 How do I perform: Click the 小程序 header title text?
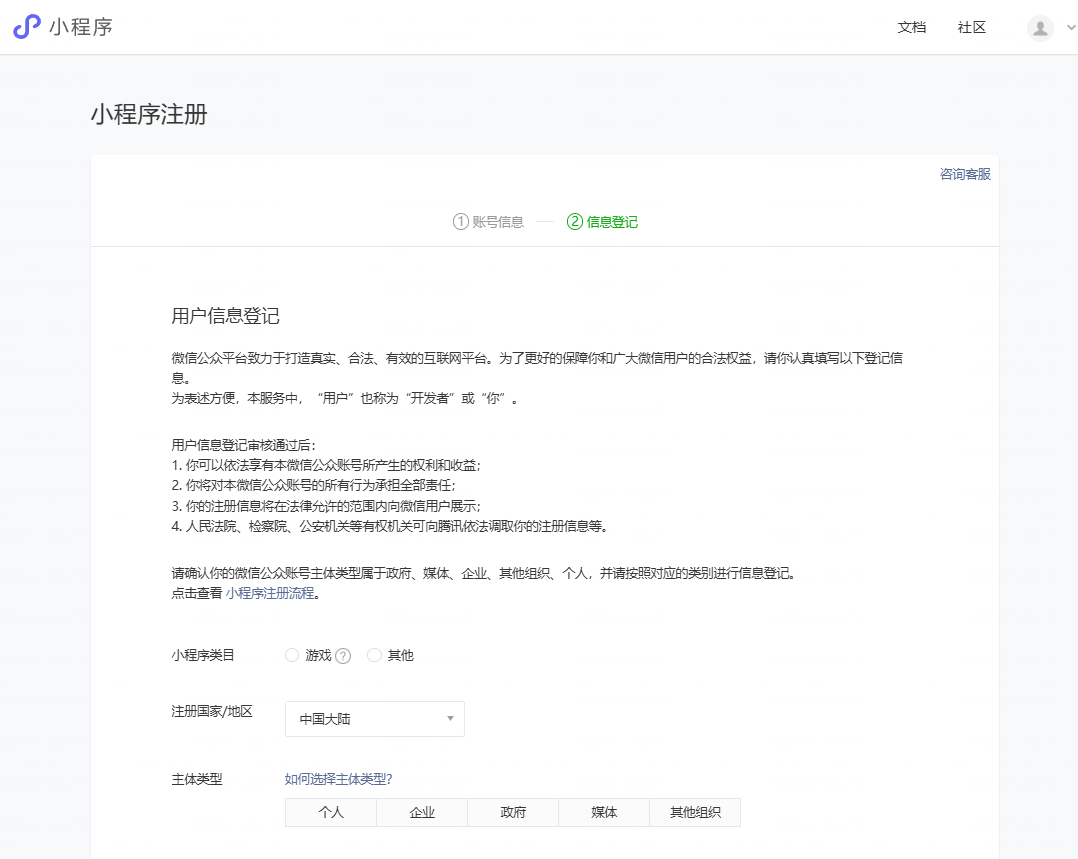(x=80, y=27)
